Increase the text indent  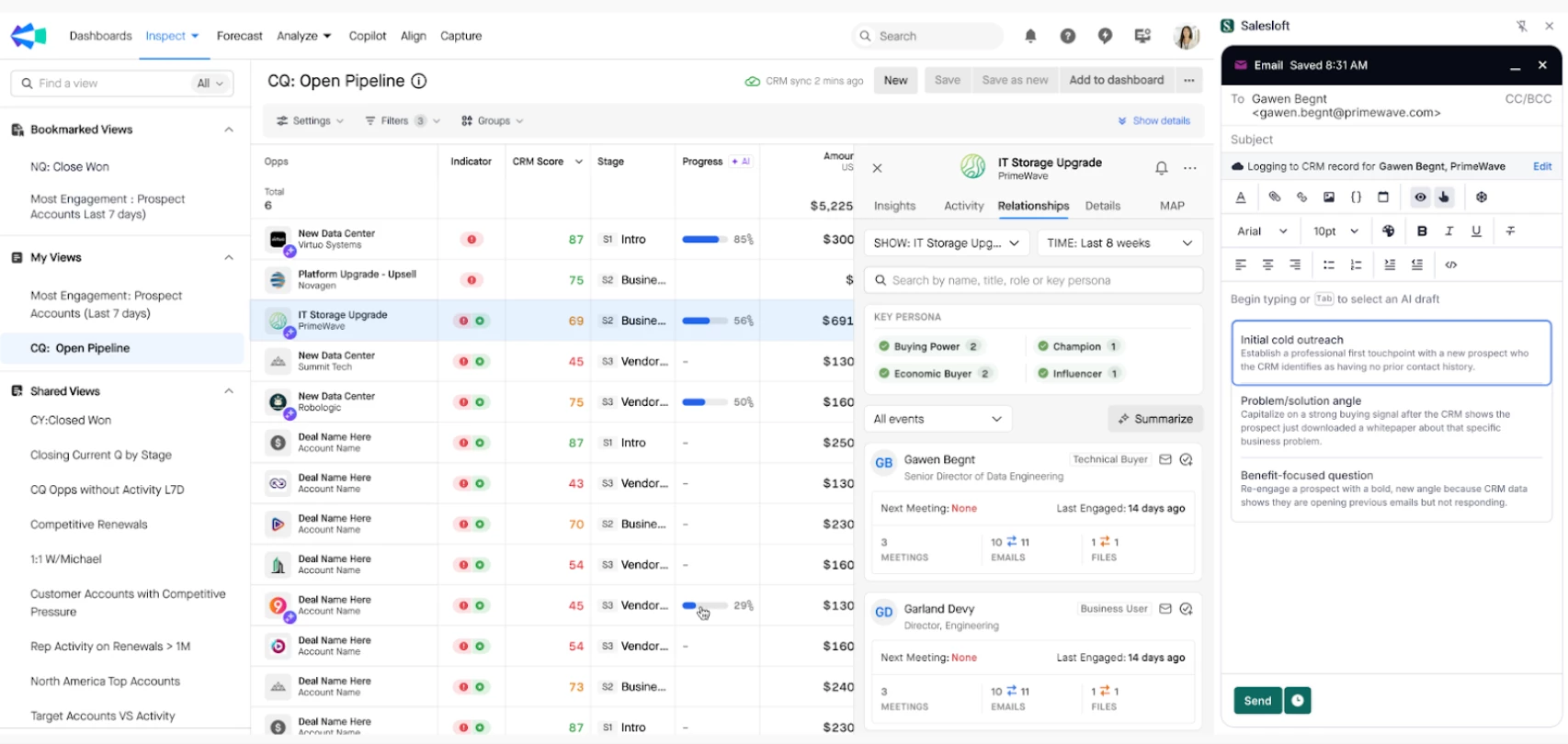coord(1390,265)
